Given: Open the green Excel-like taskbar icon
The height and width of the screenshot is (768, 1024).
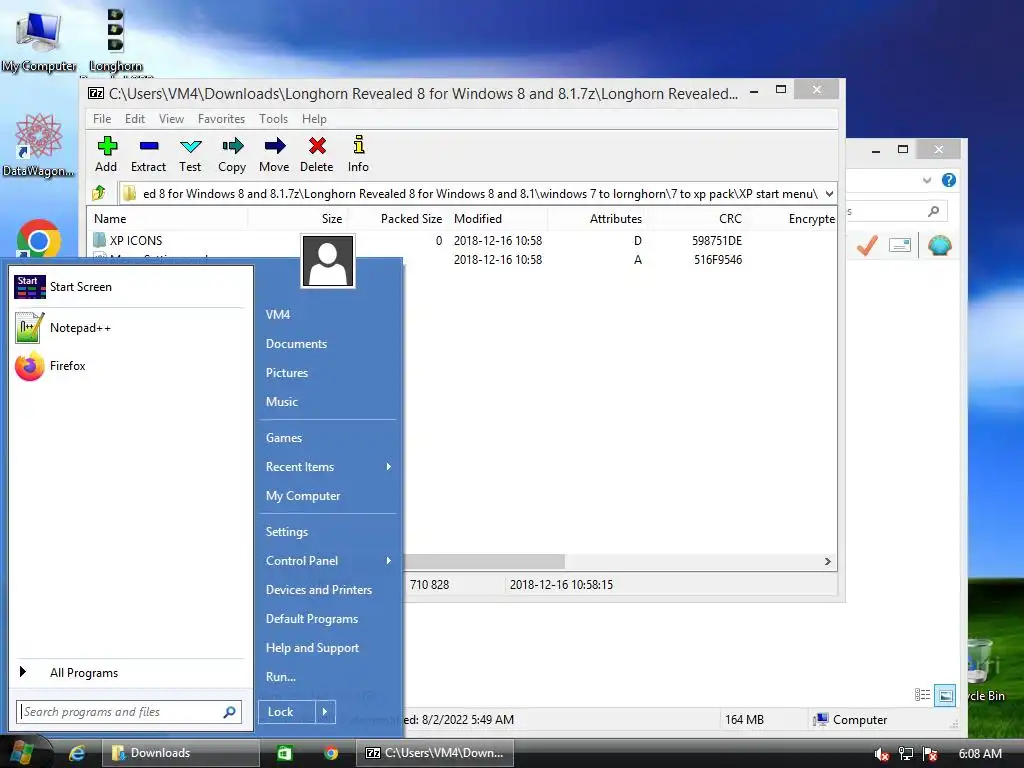Looking at the screenshot, I should click(284, 753).
